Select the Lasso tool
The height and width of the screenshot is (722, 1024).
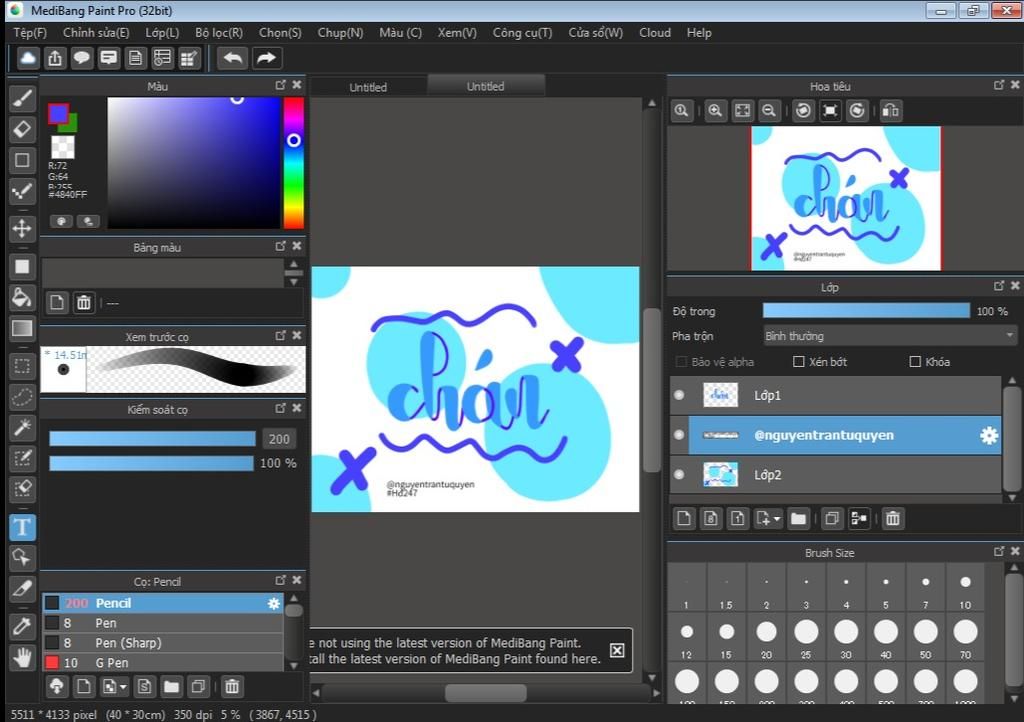22,396
